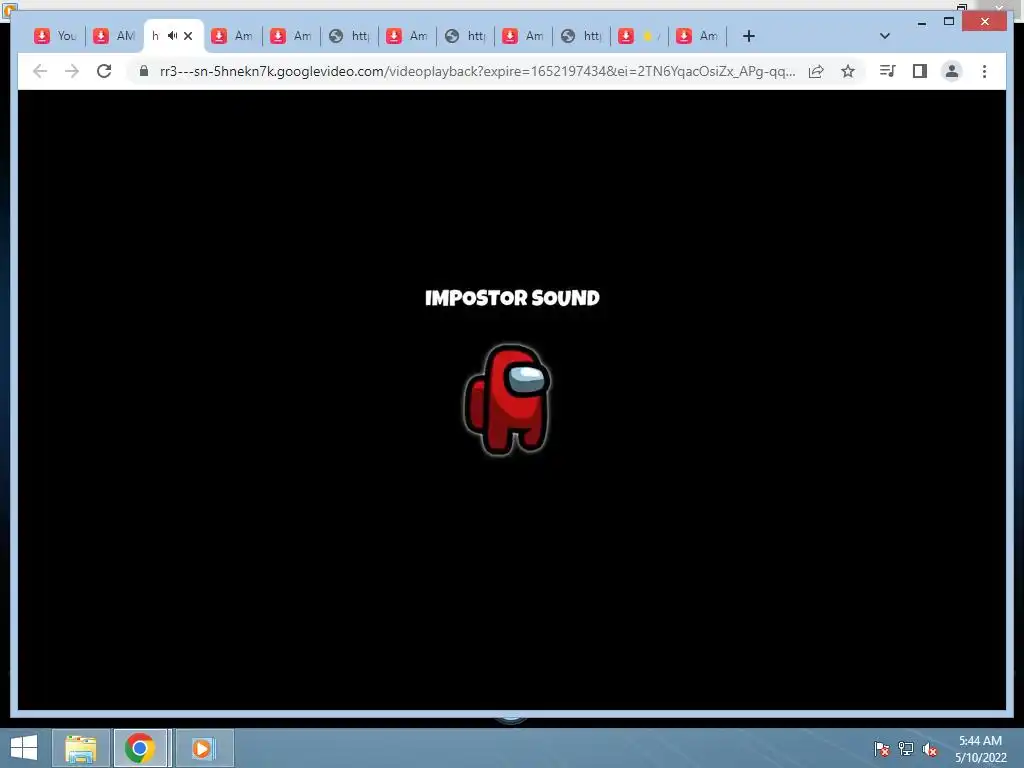Share this page using the share icon
This screenshot has width=1024, height=768.
click(x=816, y=71)
